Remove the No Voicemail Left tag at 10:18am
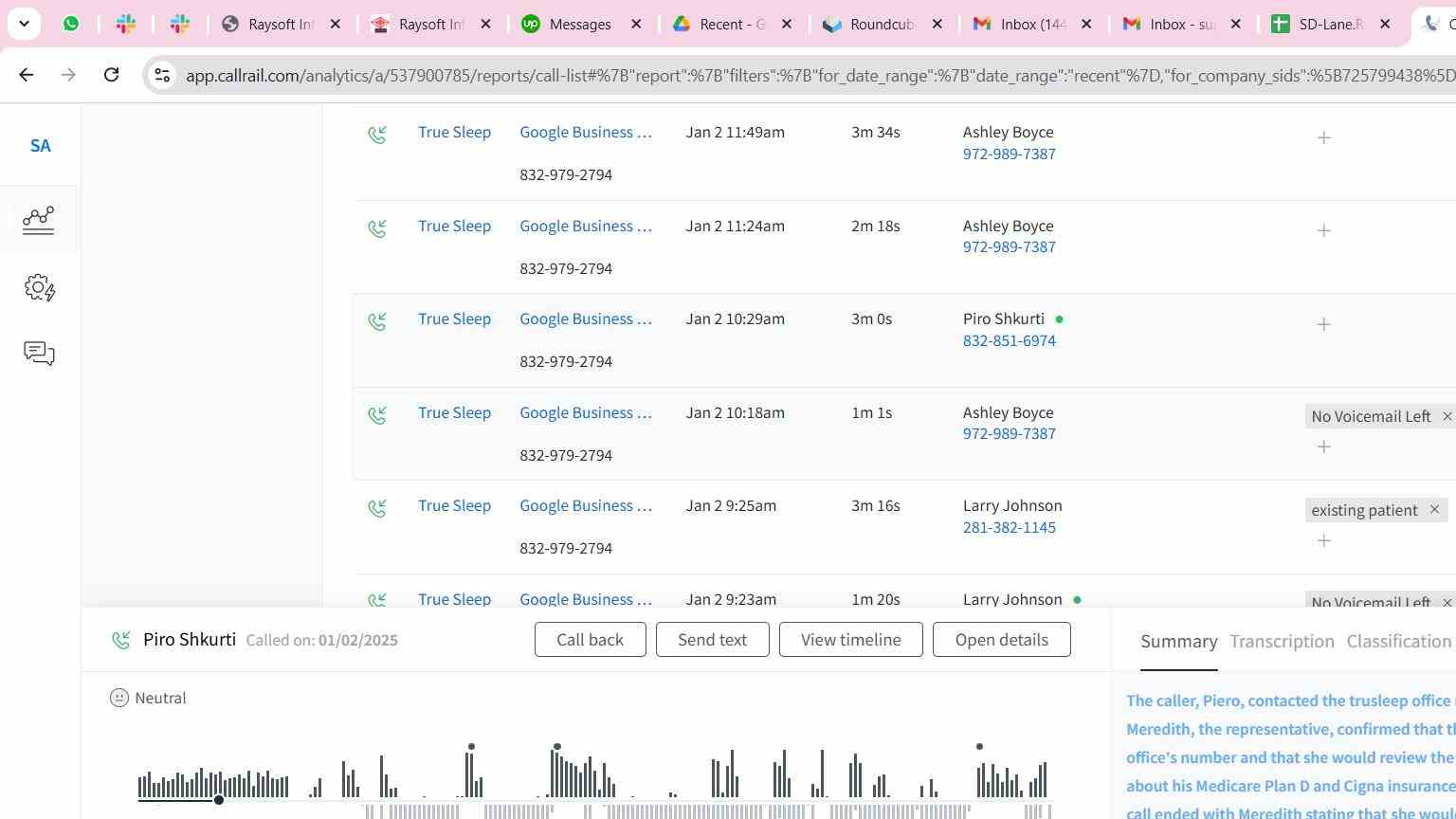The image size is (1456, 819). tap(1447, 416)
